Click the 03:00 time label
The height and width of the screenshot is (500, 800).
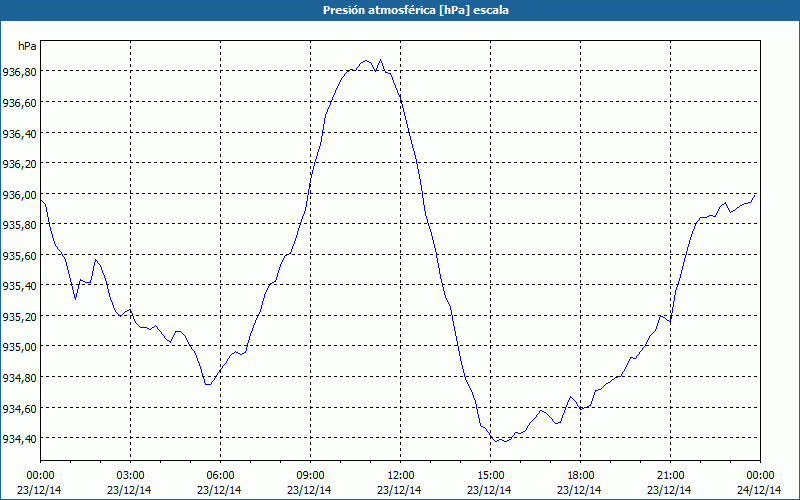click(130, 476)
